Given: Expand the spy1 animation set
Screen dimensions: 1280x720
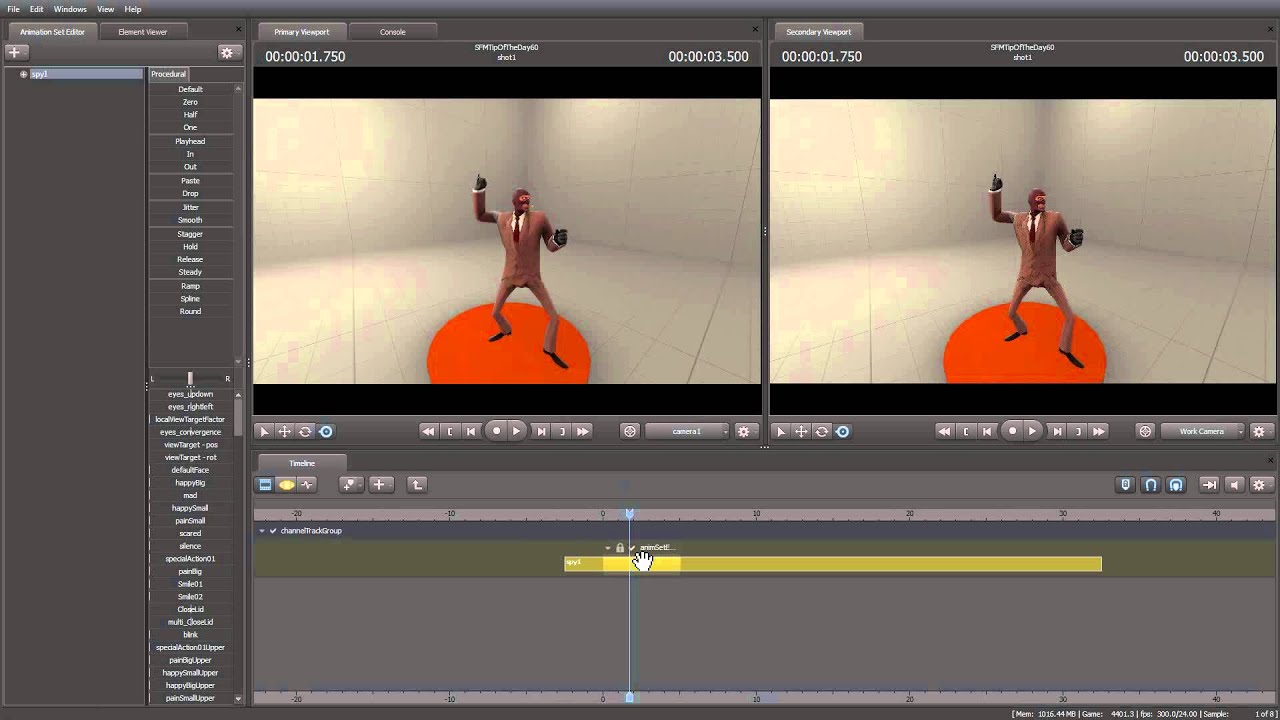Looking at the screenshot, I should pyautogui.click(x=23, y=74).
